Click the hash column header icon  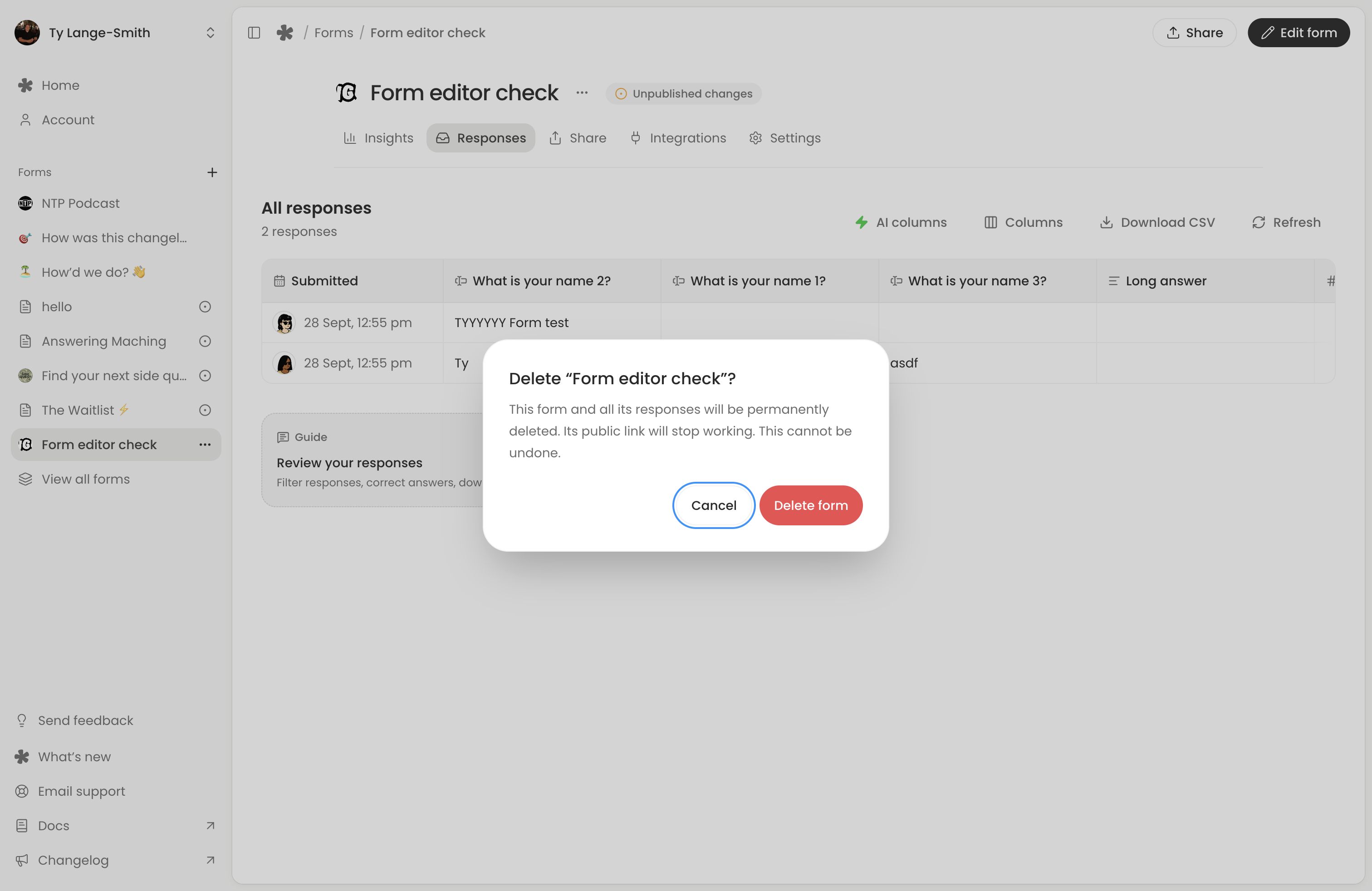(x=1331, y=281)
